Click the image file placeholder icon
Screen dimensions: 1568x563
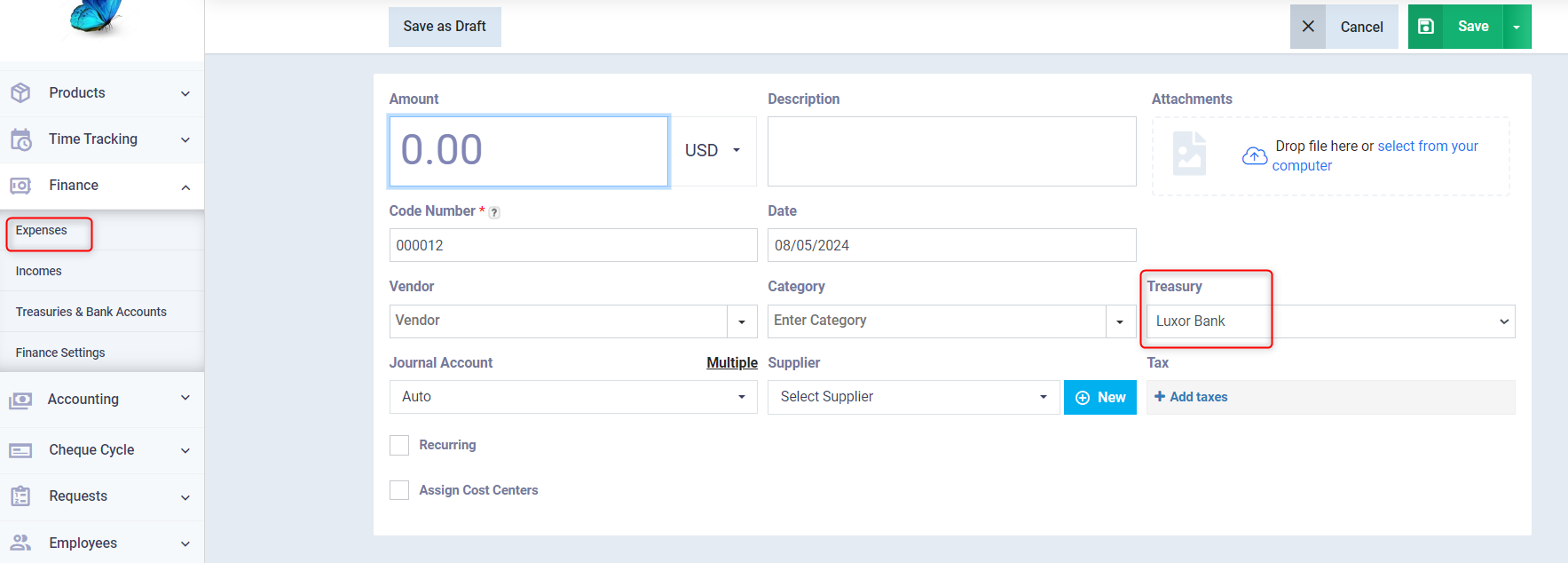1189,153
